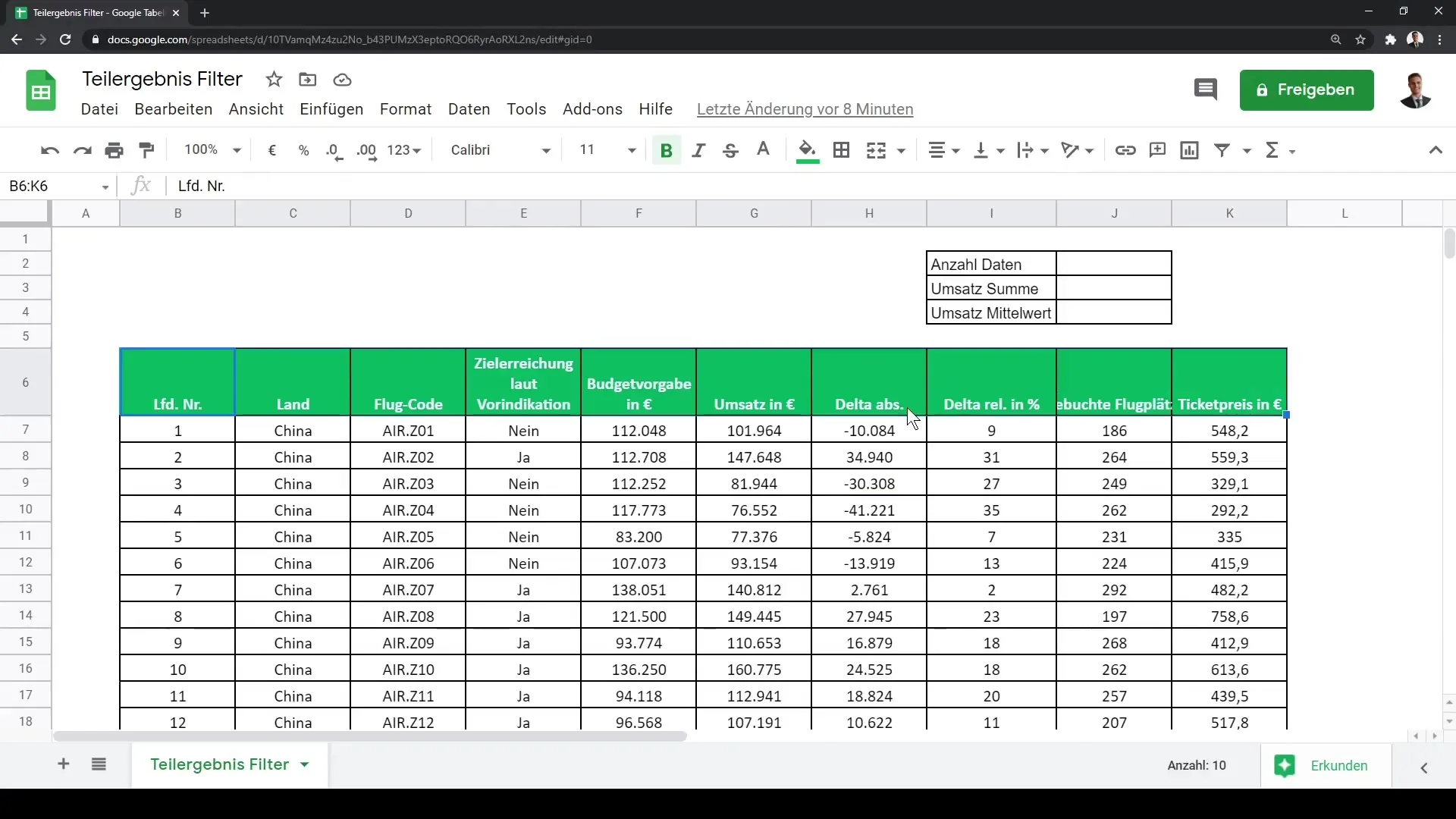The width and height of the screenshot is (1456, 819).
Task: Click the redo icon in toolbar
Action: coord(82,150)
